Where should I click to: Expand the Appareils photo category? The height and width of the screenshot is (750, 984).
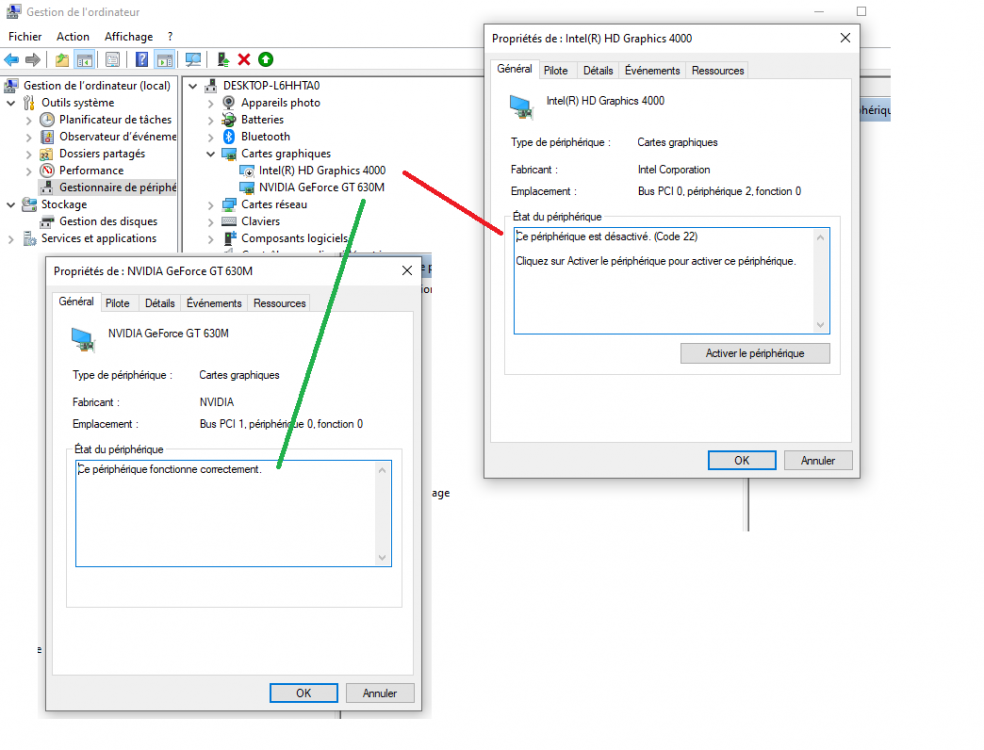point(211,103)
